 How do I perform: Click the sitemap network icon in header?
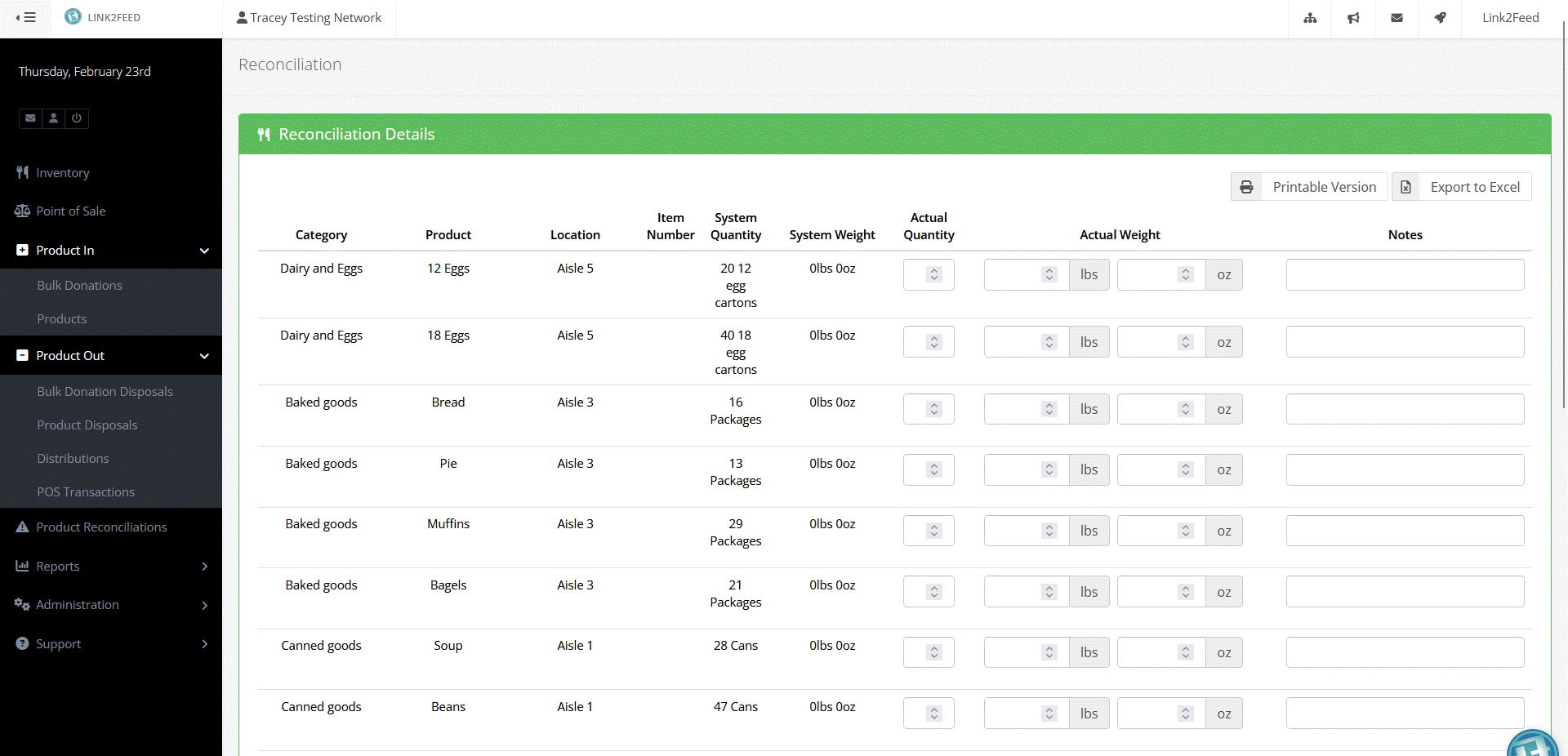click(1310, 18)
